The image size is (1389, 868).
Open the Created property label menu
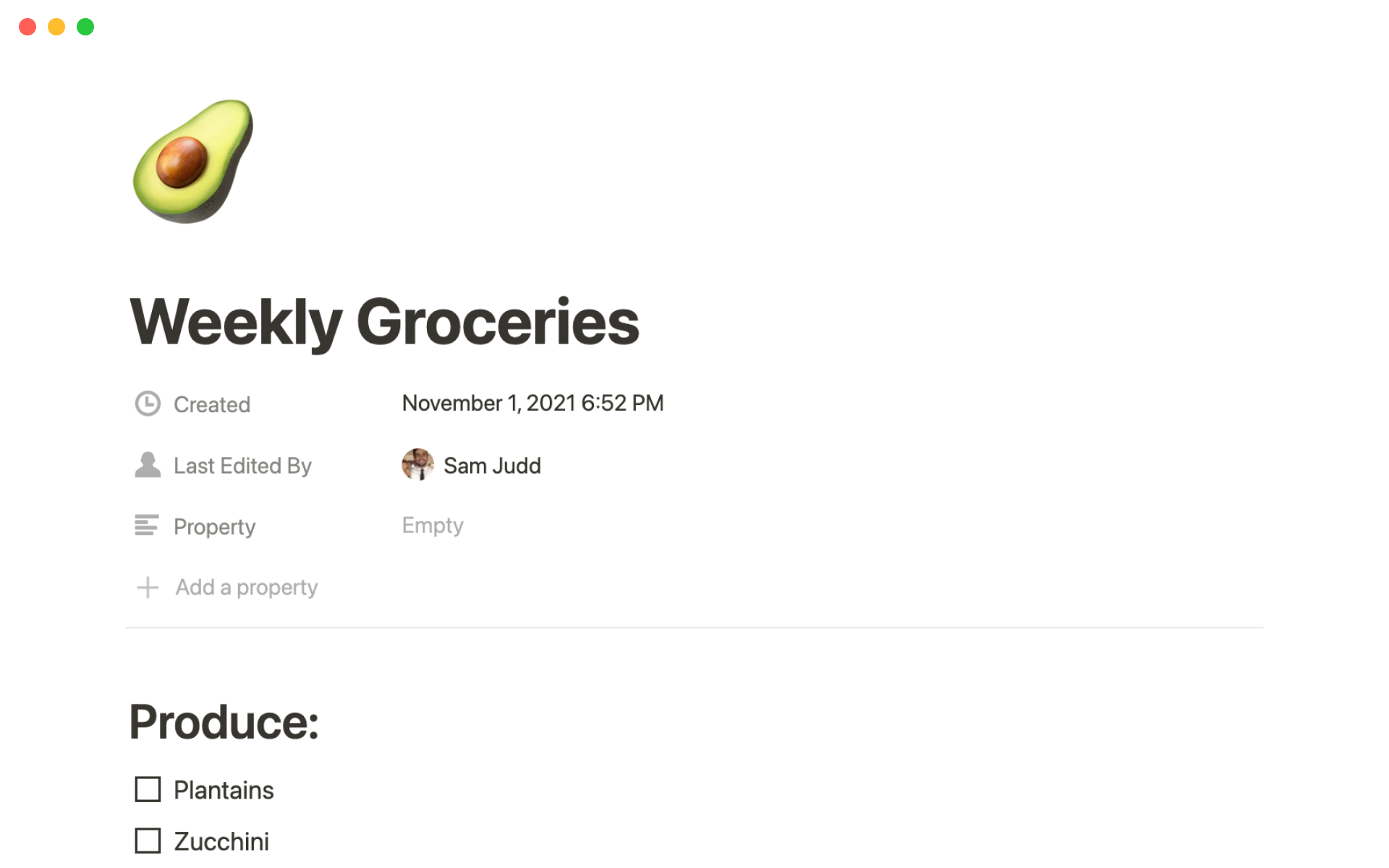[212, 404]
